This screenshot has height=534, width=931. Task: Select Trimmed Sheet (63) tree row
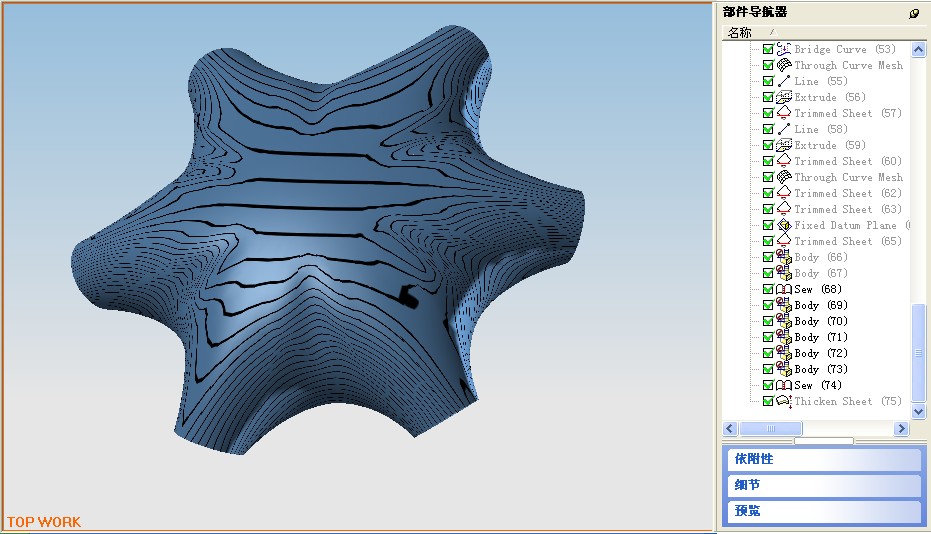coord(848,210)
